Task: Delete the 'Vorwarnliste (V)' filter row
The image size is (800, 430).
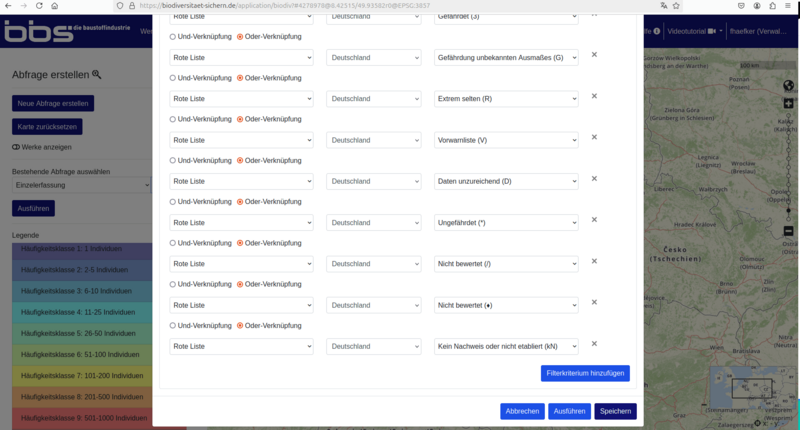Action: click(594, 137)
